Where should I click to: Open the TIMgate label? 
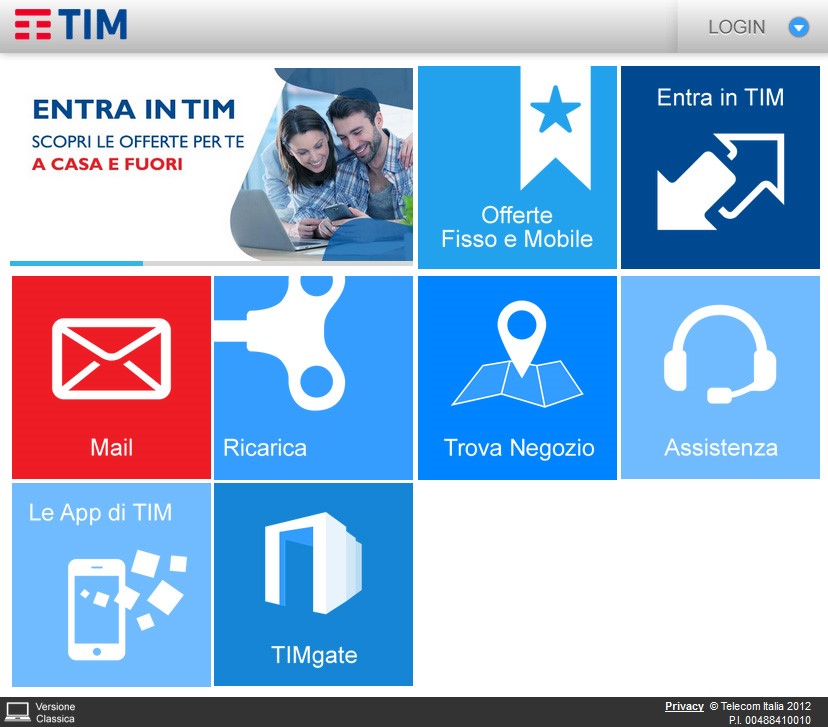point(314,655)
